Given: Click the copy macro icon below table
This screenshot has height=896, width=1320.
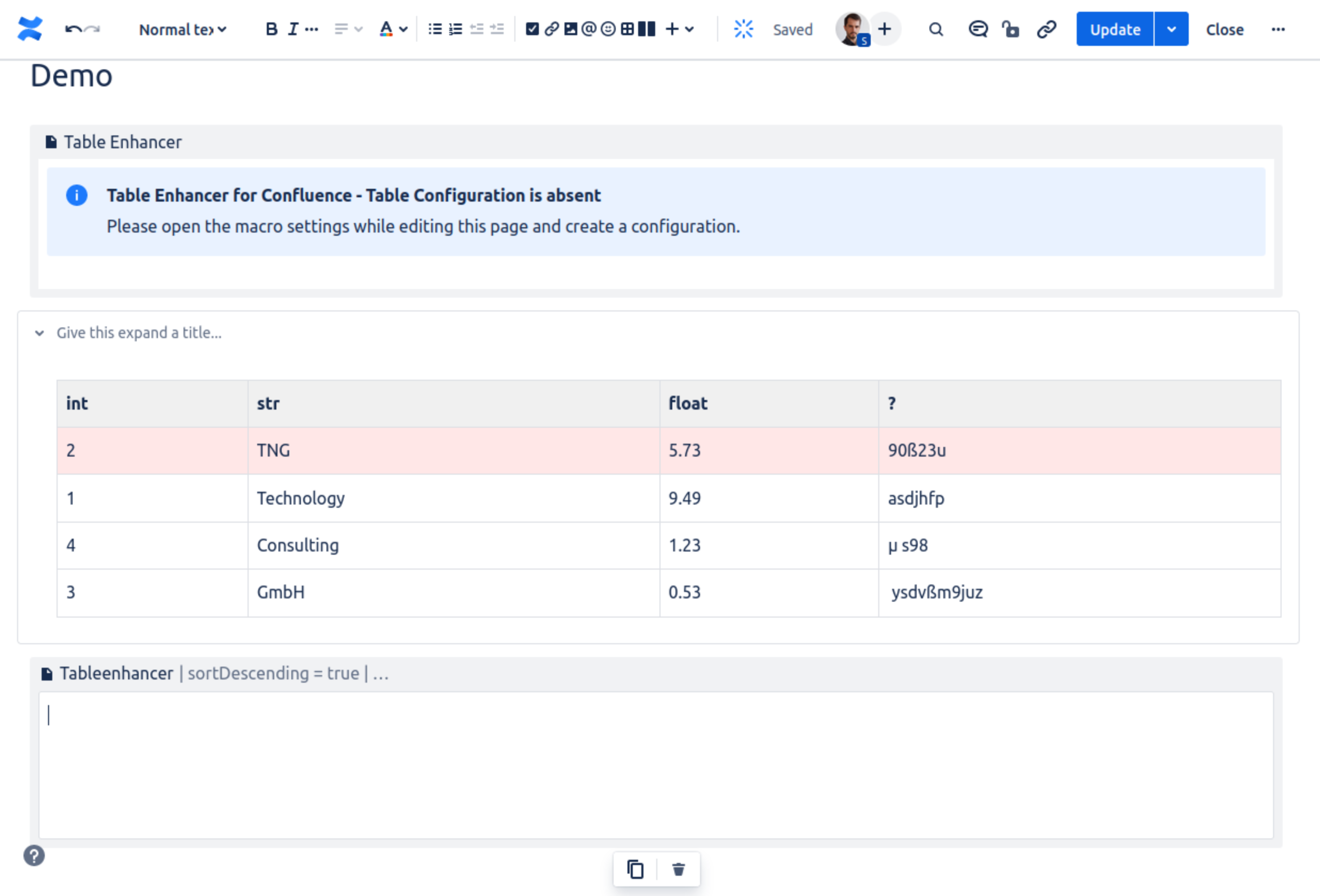Looking at the screenshot, I should tap(634, 868).
